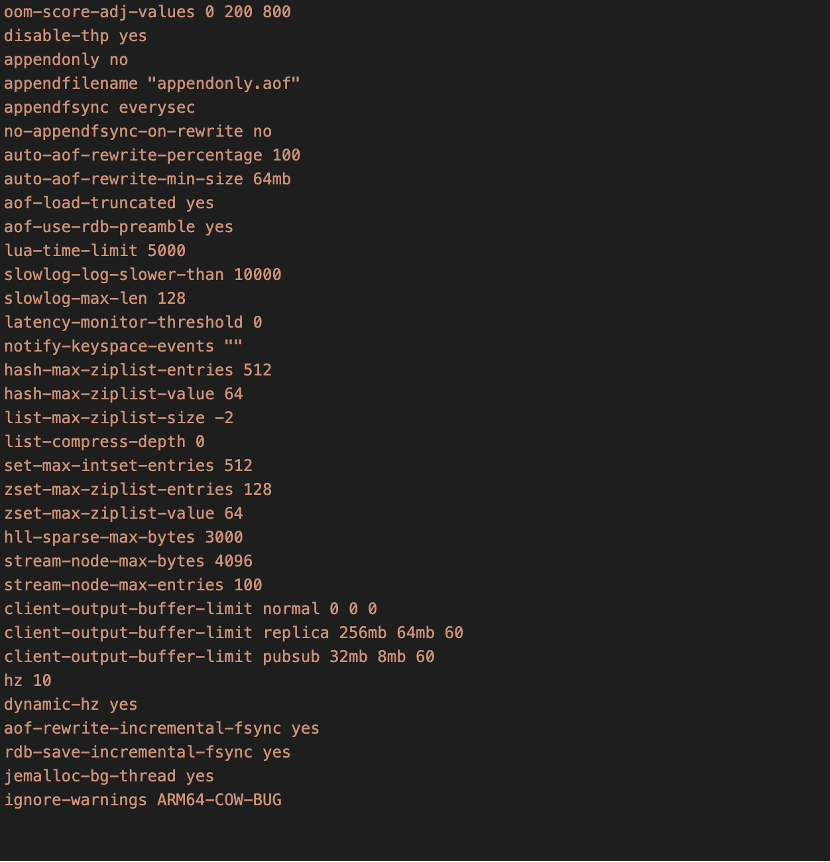Image resolution: width=830 pixels, height=862 pixels.
Task: Click the 'appendonly no' line
Action: click(66, 60)
